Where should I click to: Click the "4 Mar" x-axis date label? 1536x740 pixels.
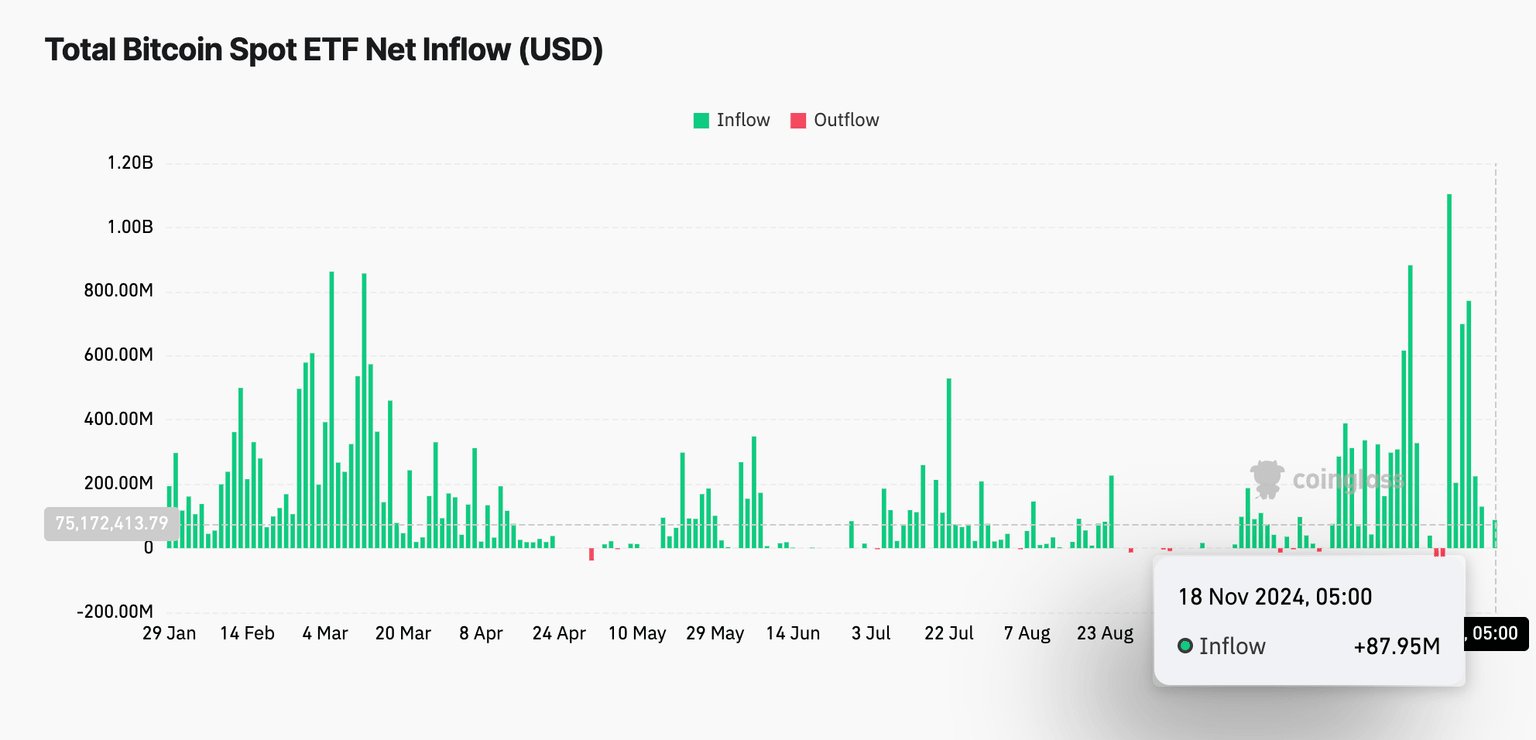pyautogui.click(x=324, y=634)
